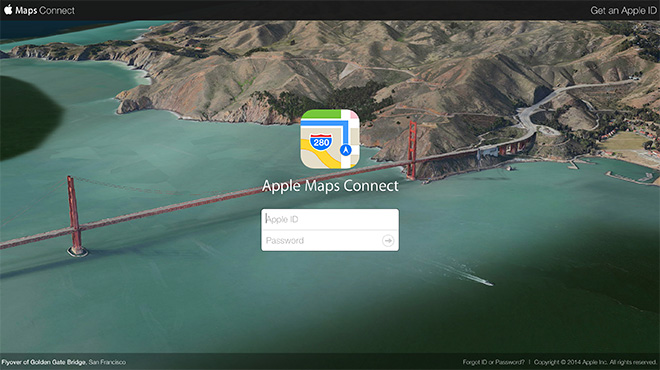Submit login with the arrow button
Image resolution: width=660 pixels, height=370 pixels.
(x=388, y=240)
